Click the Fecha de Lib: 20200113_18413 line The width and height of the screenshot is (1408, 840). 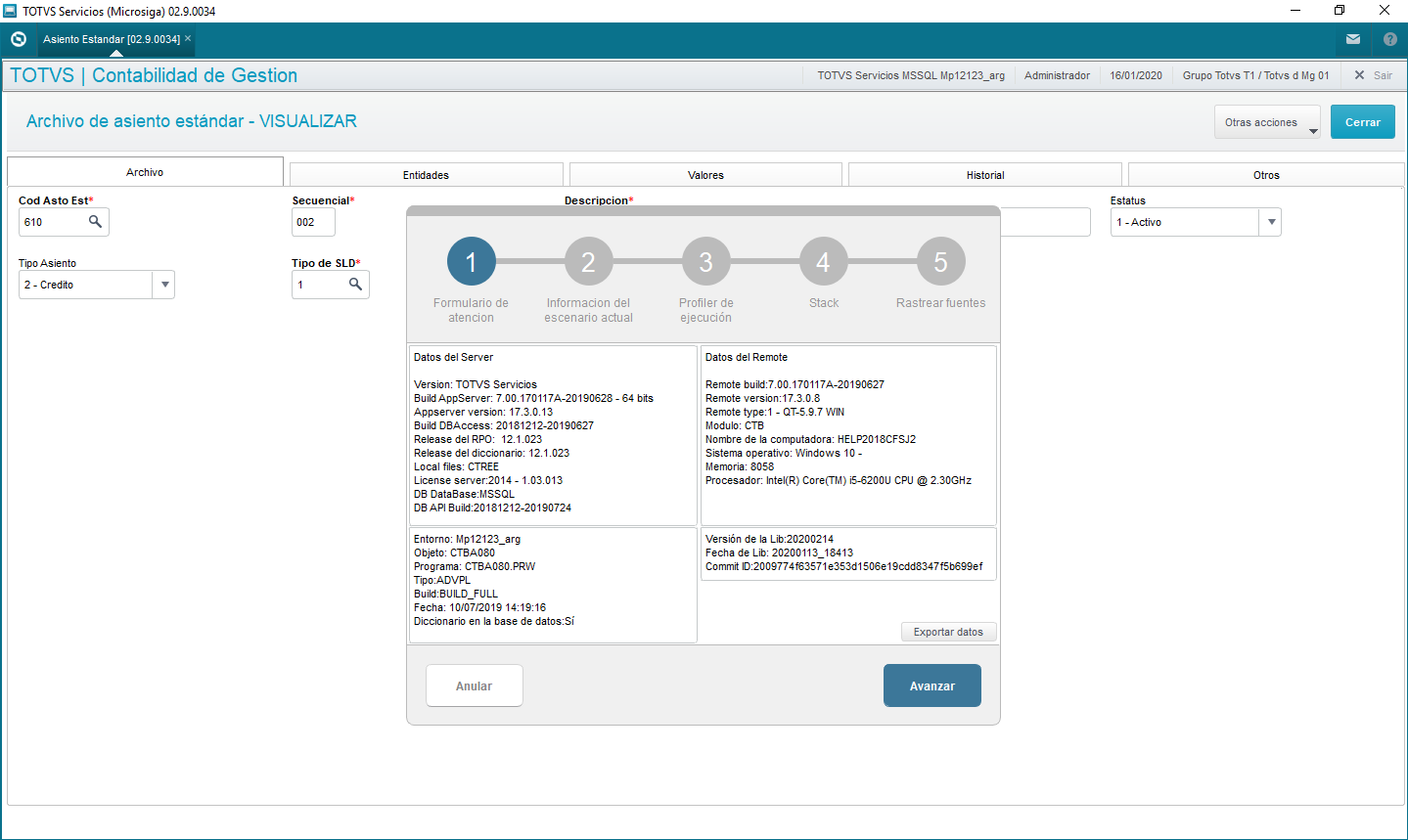(779, 553)
